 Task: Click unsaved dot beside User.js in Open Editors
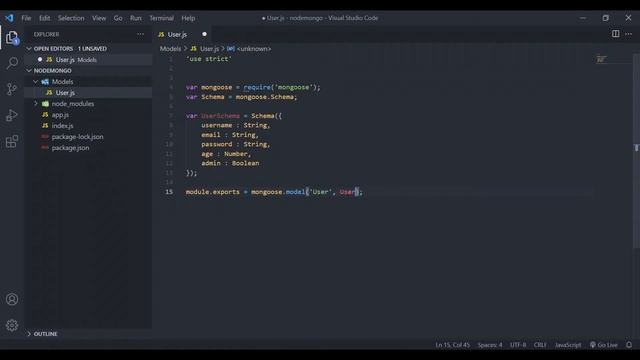[40, 60]
